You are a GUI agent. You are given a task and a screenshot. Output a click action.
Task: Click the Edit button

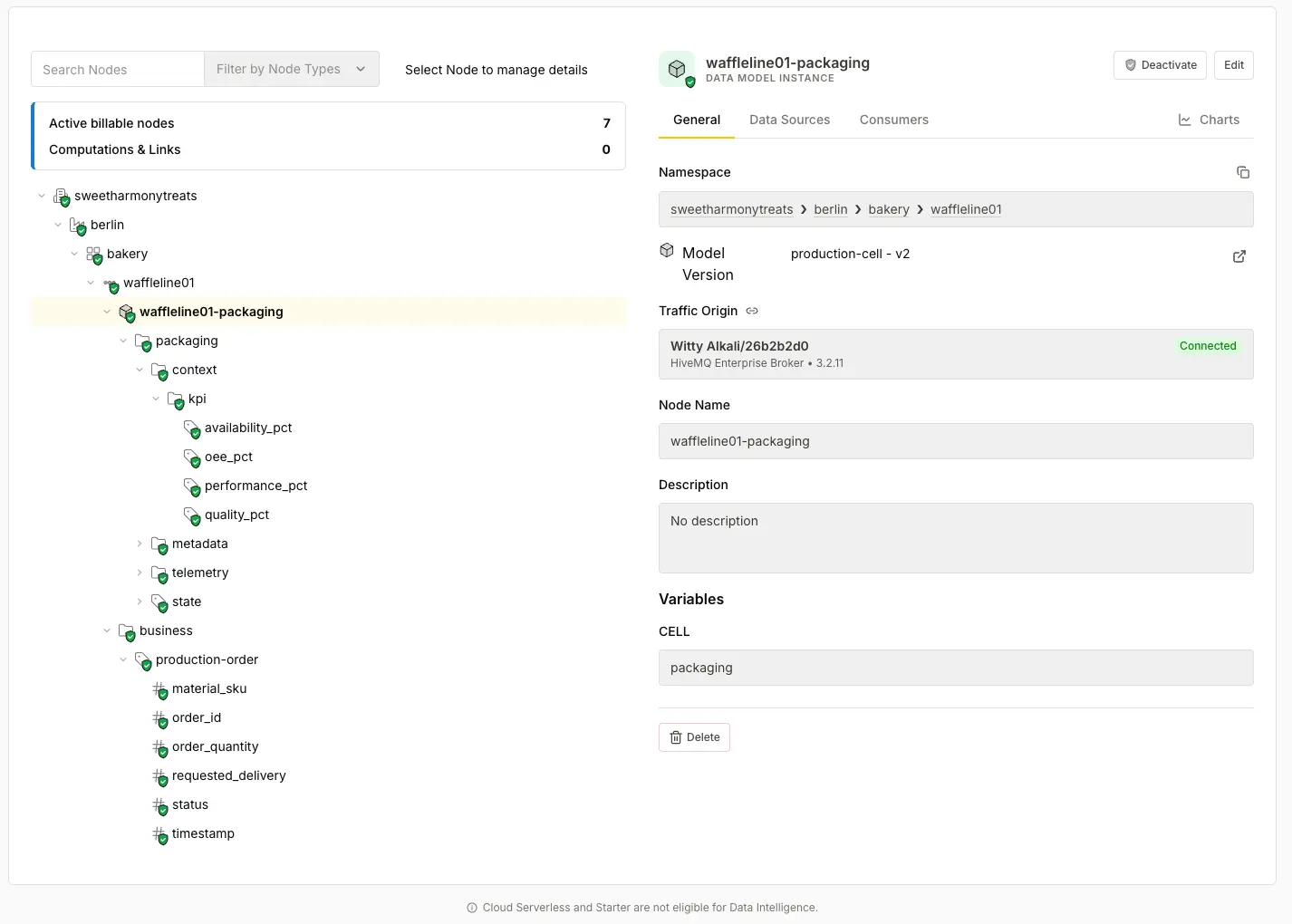coord(1233,65)
